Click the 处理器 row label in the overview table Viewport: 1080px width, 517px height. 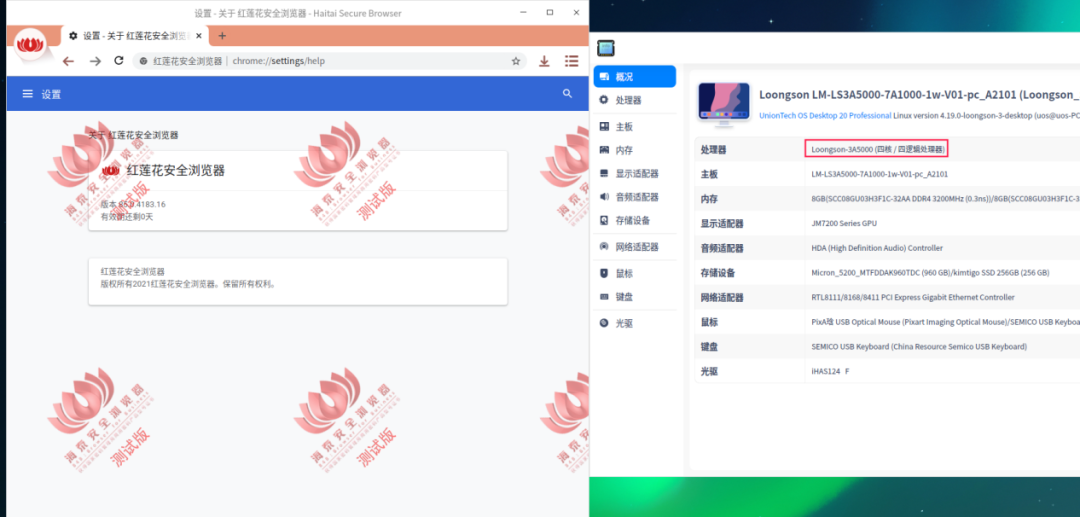point(714,149)
